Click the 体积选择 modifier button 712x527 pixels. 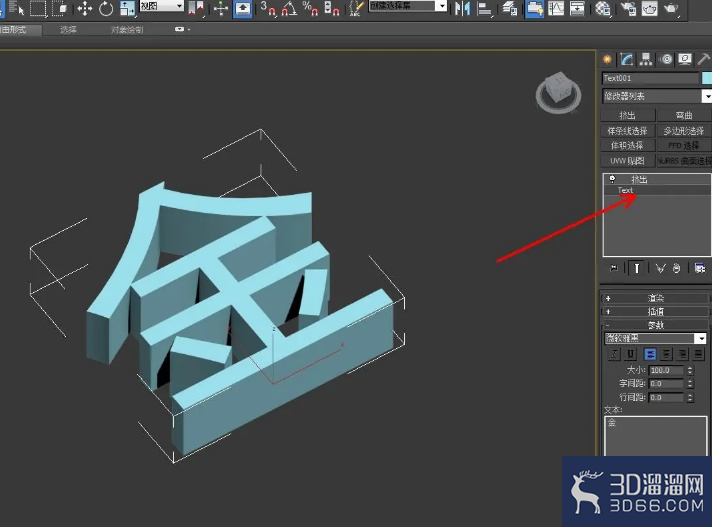click(628, 145)
